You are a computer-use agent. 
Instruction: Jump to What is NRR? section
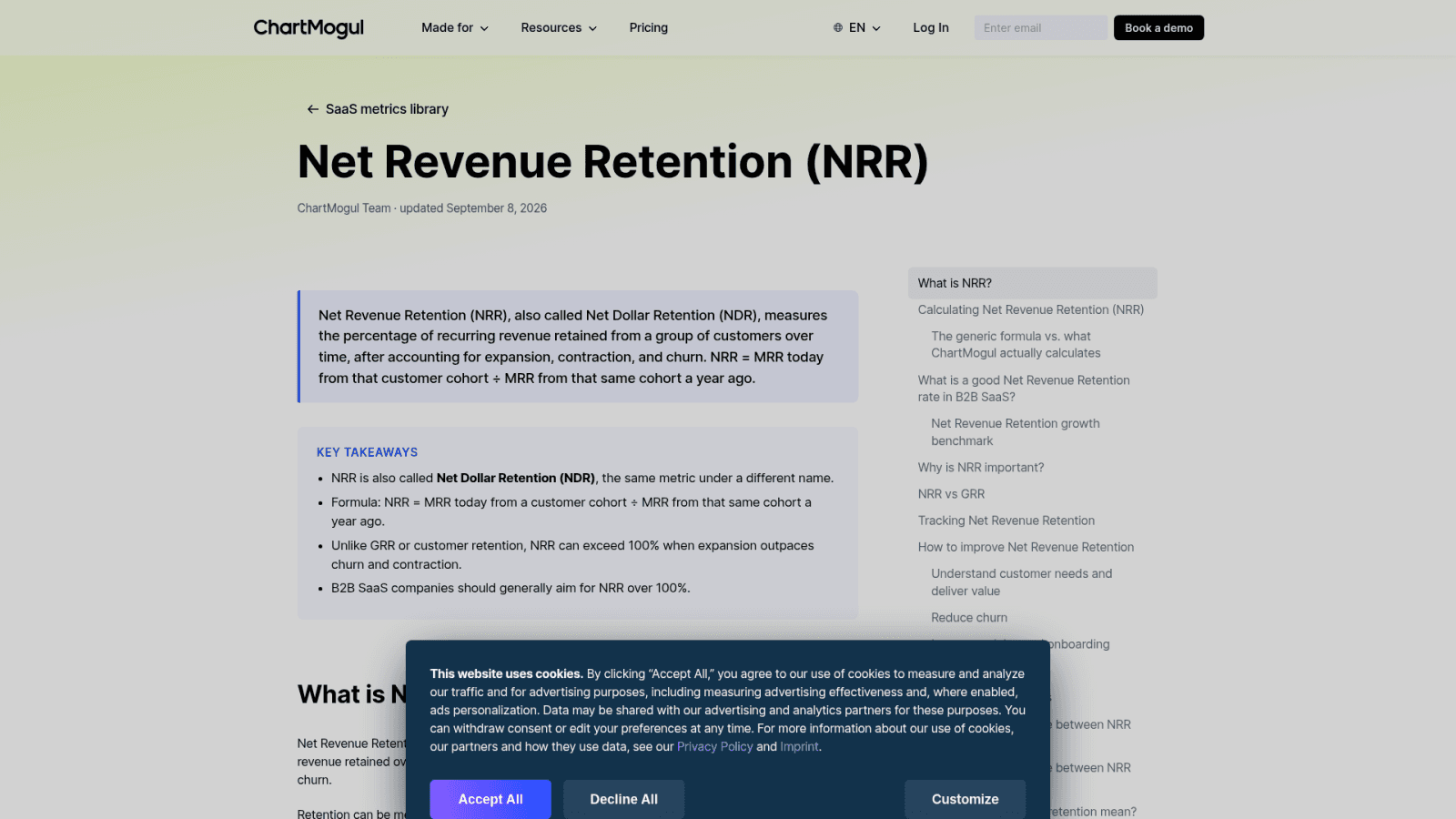click(x=1032, y=283)
